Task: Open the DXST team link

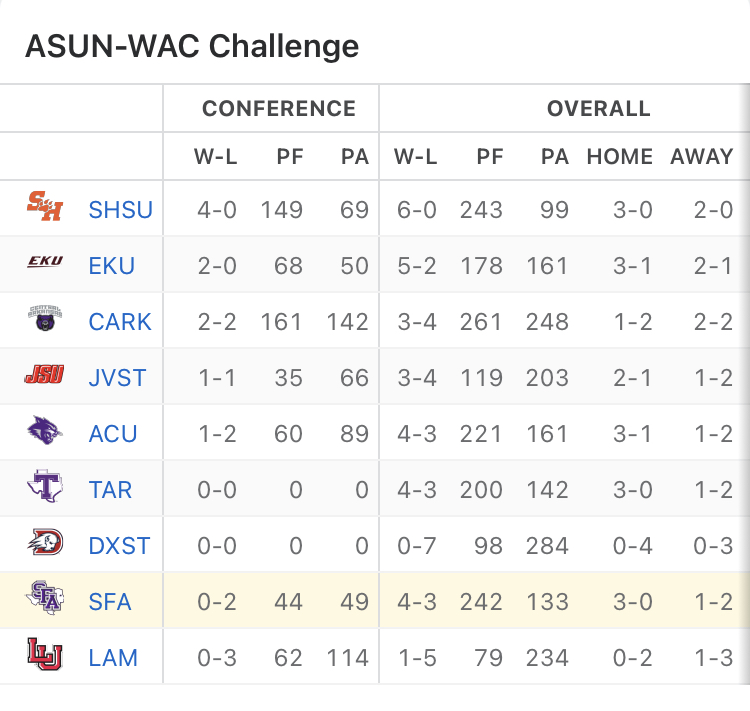Action: click(x=119, y=545)
